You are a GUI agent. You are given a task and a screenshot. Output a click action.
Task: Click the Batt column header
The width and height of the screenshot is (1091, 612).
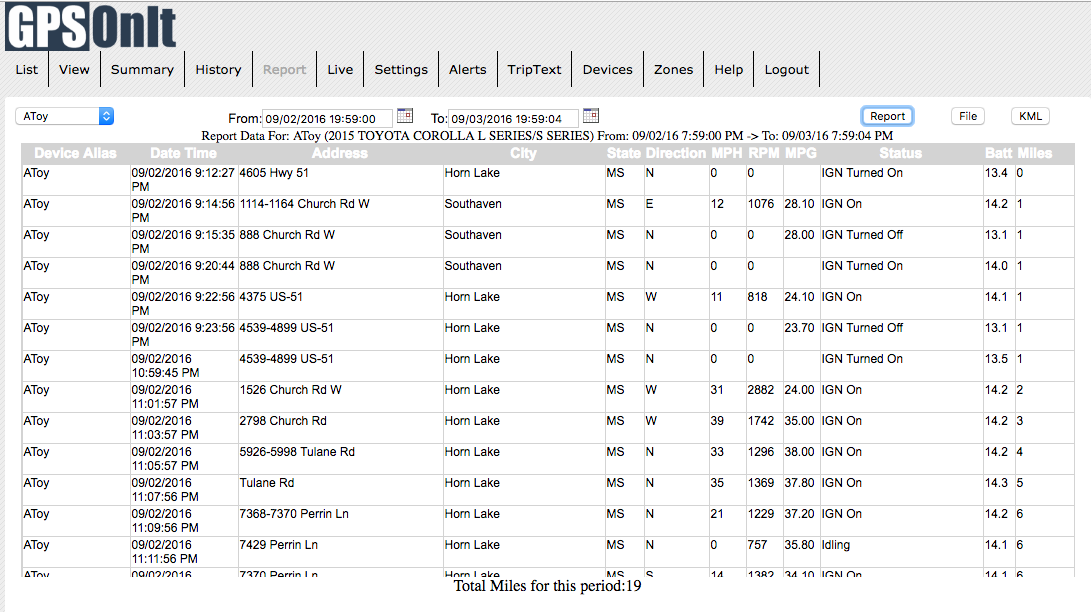click(998, 153)
